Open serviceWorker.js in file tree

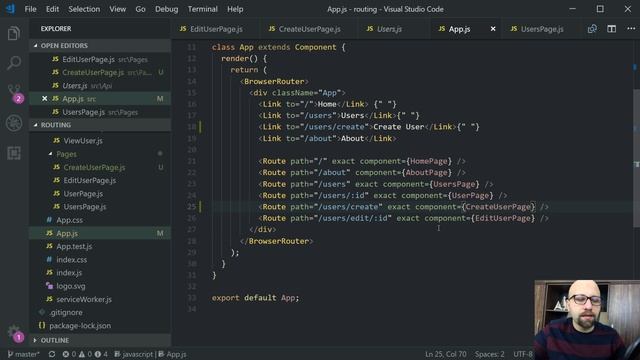click(x=100, y=299)
